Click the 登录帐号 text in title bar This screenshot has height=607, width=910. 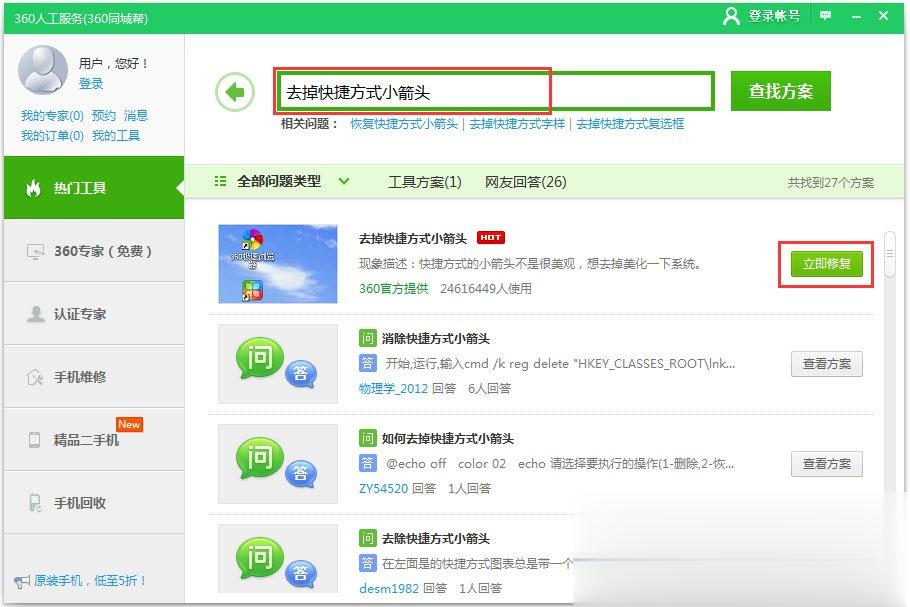pos(774,16)
